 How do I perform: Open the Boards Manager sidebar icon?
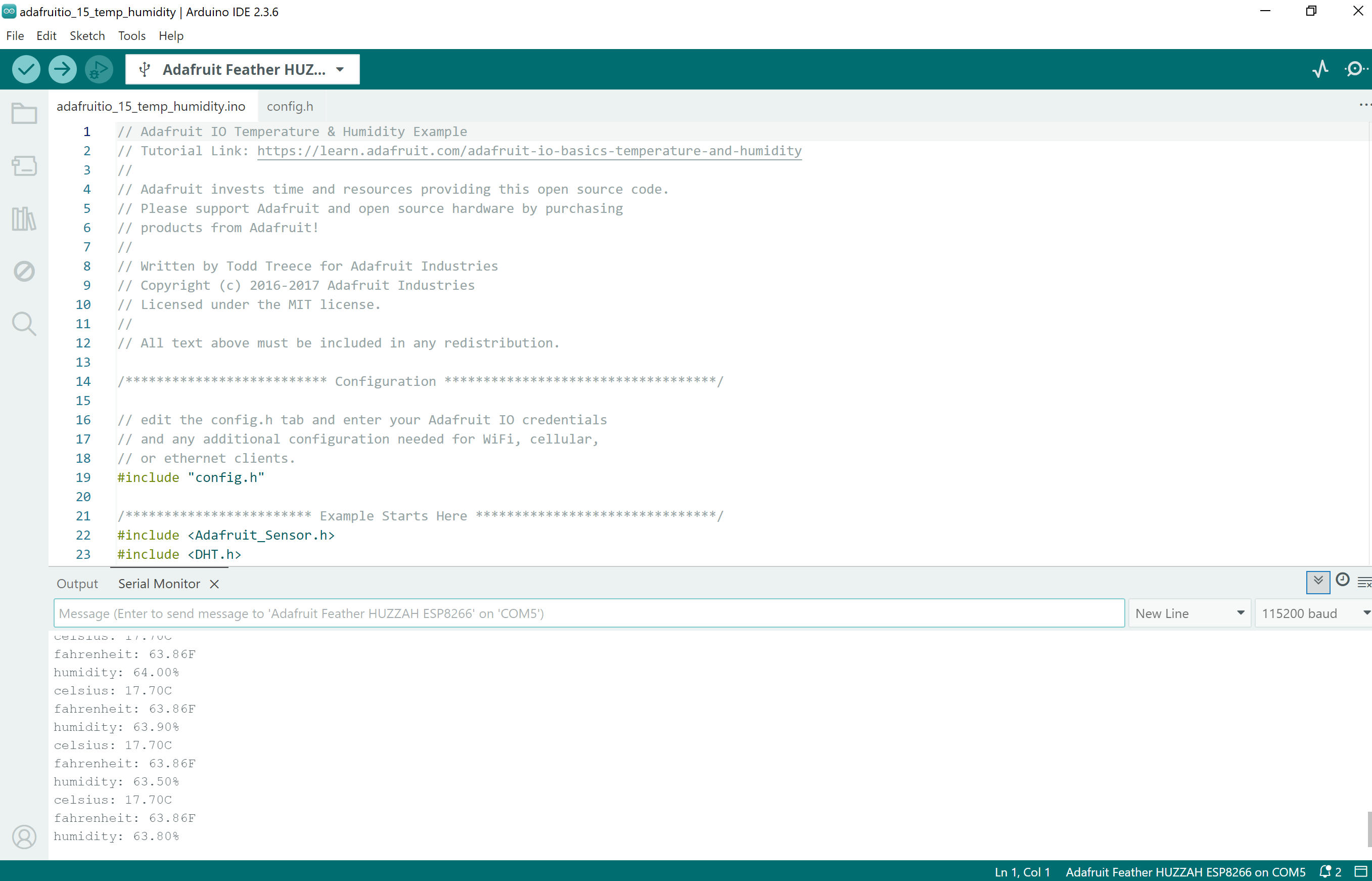(x=24, y=166)
